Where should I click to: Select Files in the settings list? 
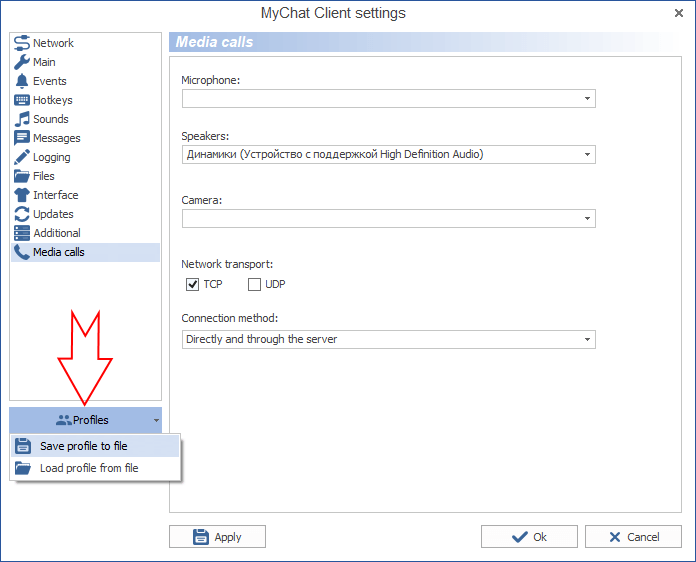pyautogui.click(x=43, y=176)
